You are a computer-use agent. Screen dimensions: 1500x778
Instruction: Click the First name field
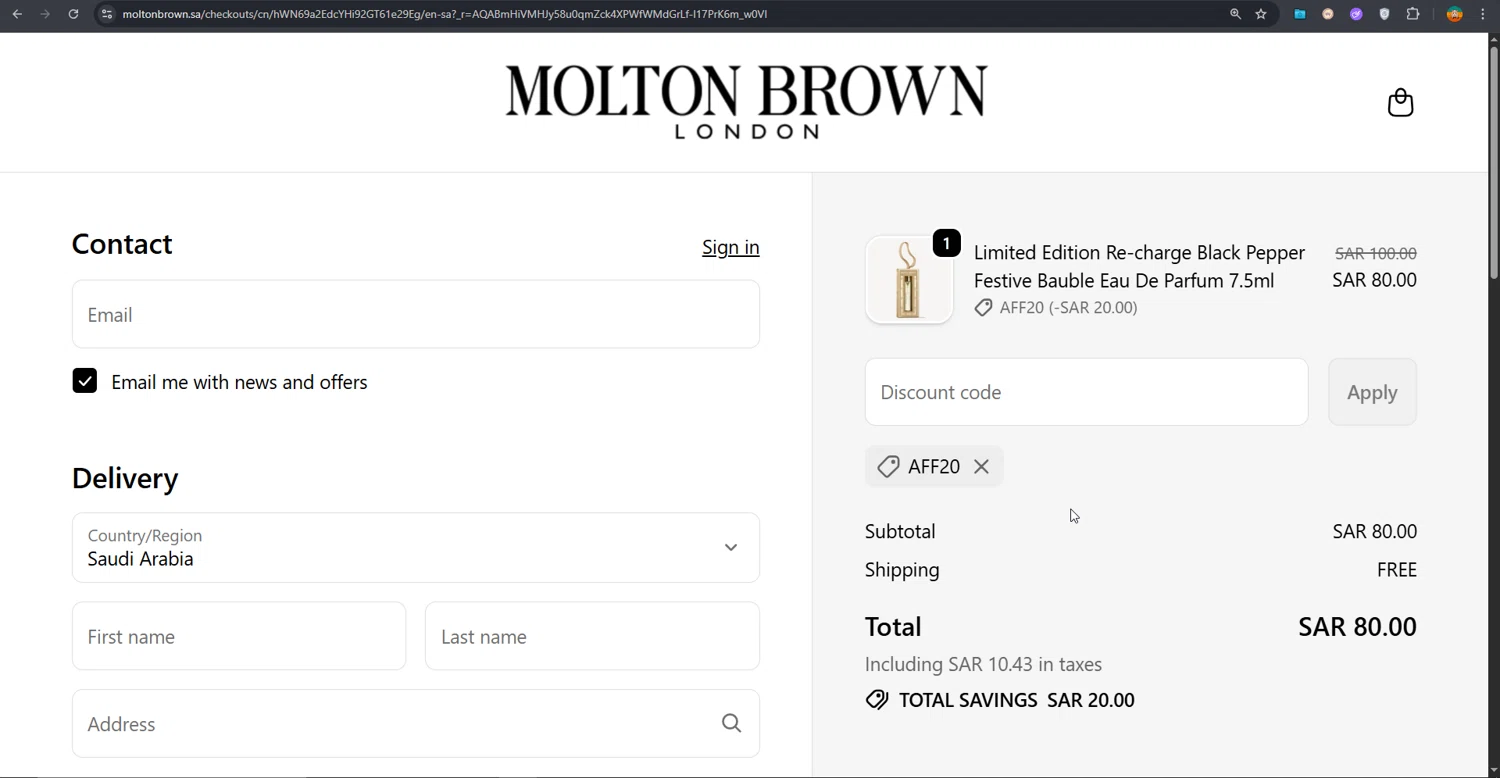point(239,636)
